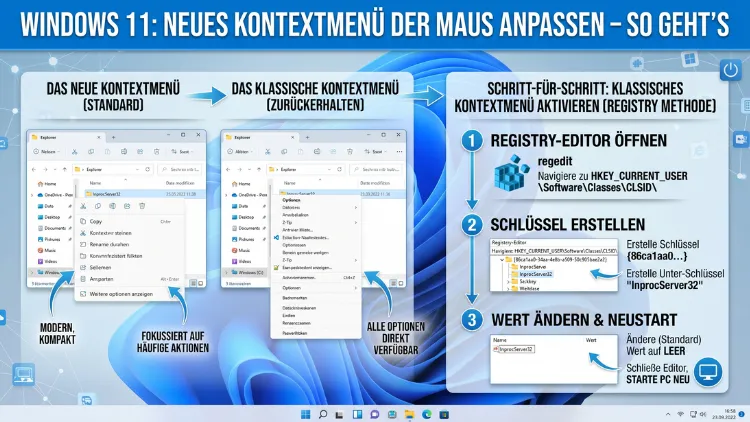This screenshot has height=422, width=750.
Task: Click the Registry-Editor address path bar
Action: pyautogui.click(x=554, y=251)
